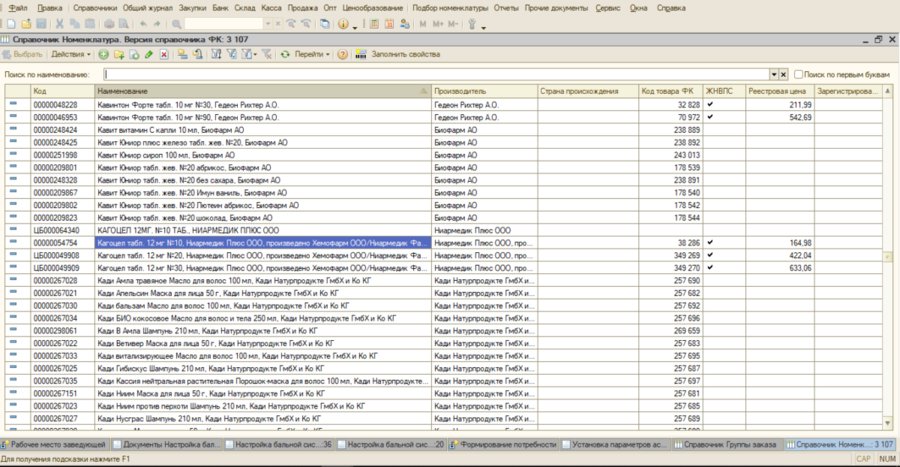Click the Add new group folder icon
Image resolution: width=900 pixels, height=467 pixels.
click(119, 55)
